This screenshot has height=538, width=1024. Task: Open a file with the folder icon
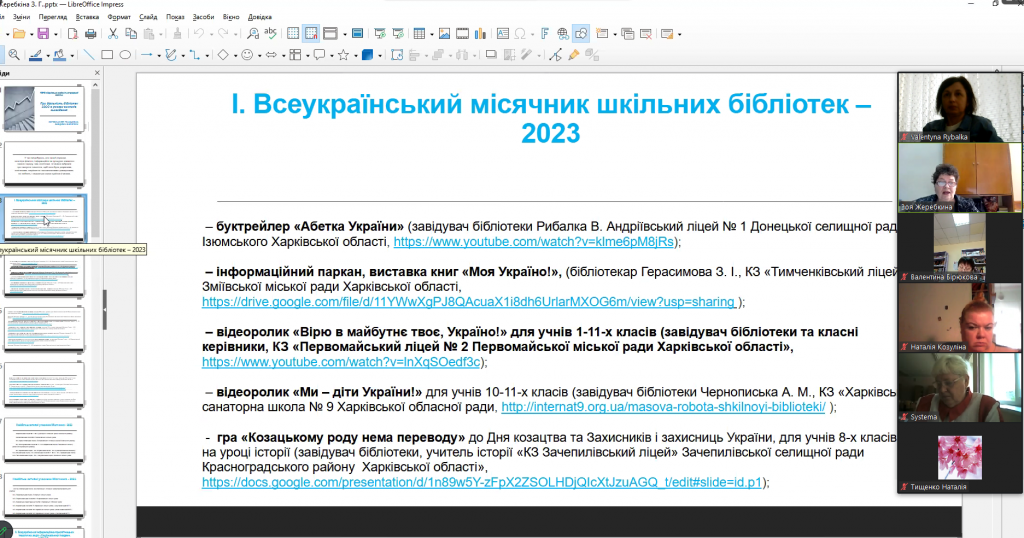point(19,34)
